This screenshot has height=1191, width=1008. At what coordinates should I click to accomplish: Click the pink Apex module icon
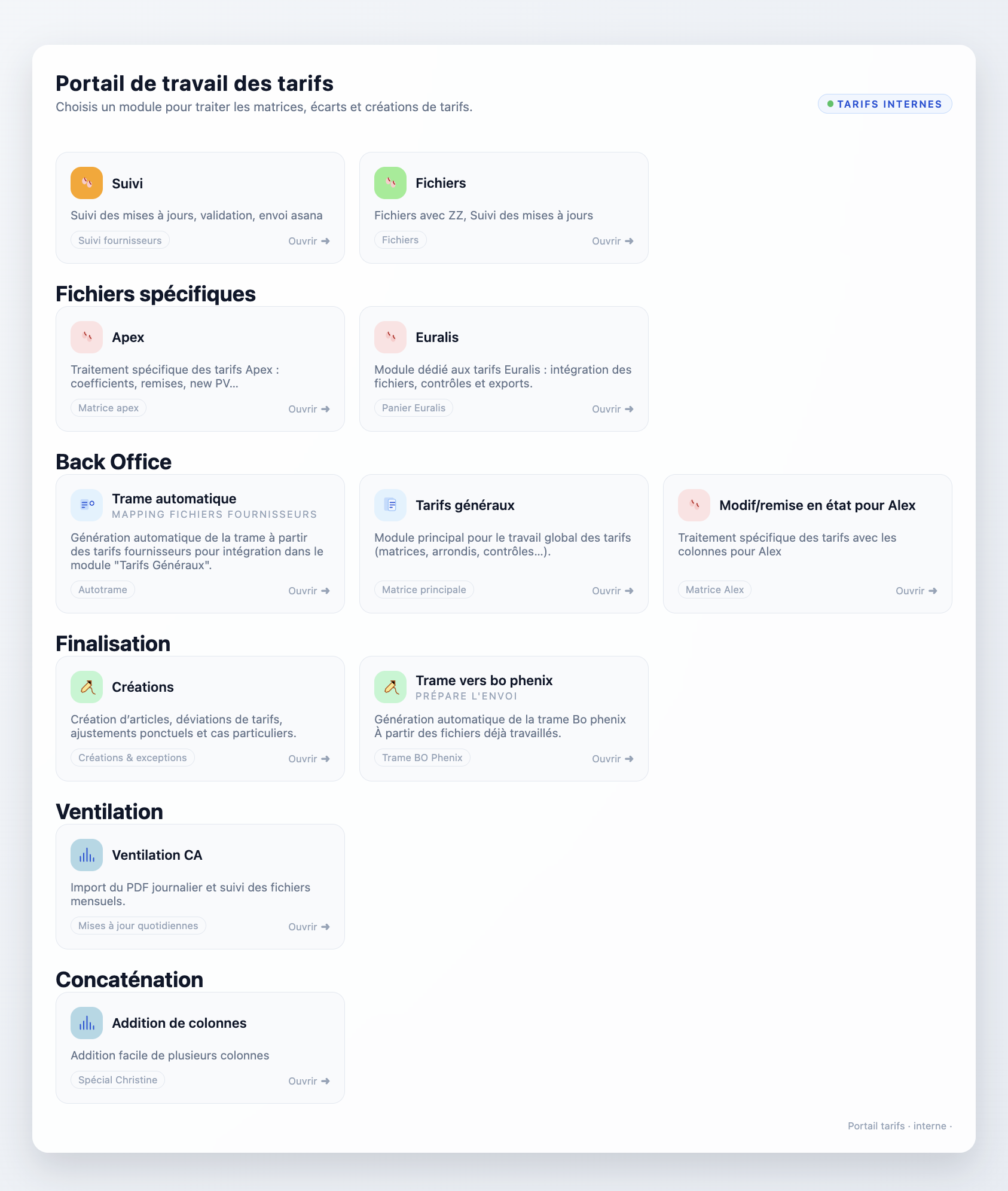tap(87, 337)
